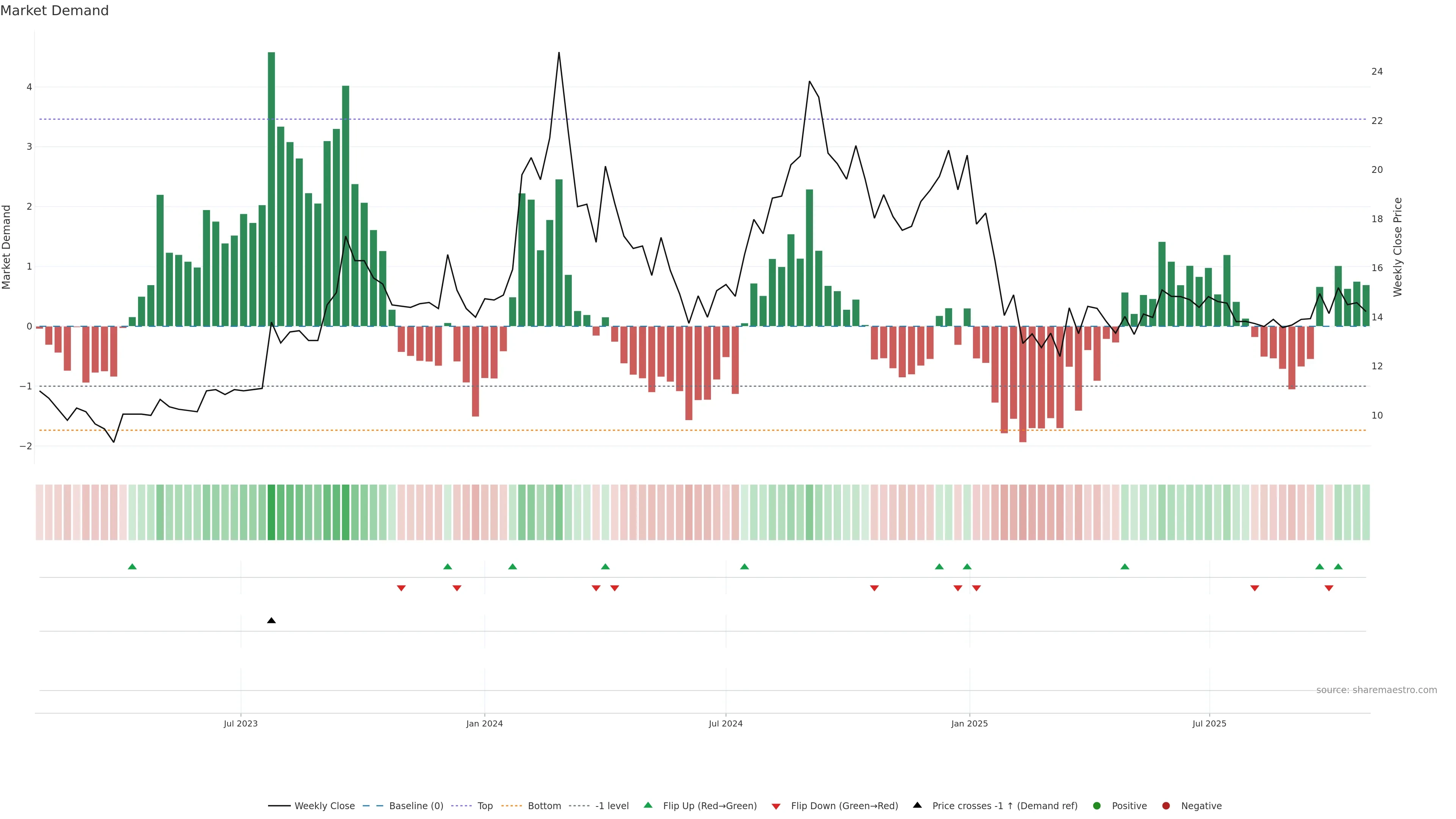Click the source: sharemaestro.com text
The image size is (1456, 819).
click(1376, 690)
